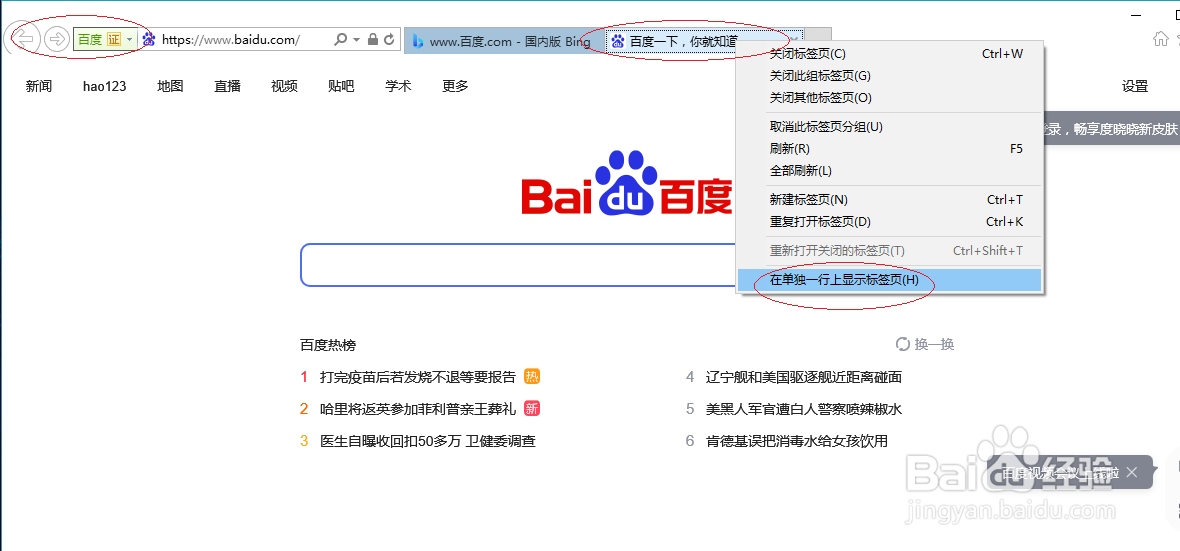
Task: Open the 直播 link
Action: (227, 87)
